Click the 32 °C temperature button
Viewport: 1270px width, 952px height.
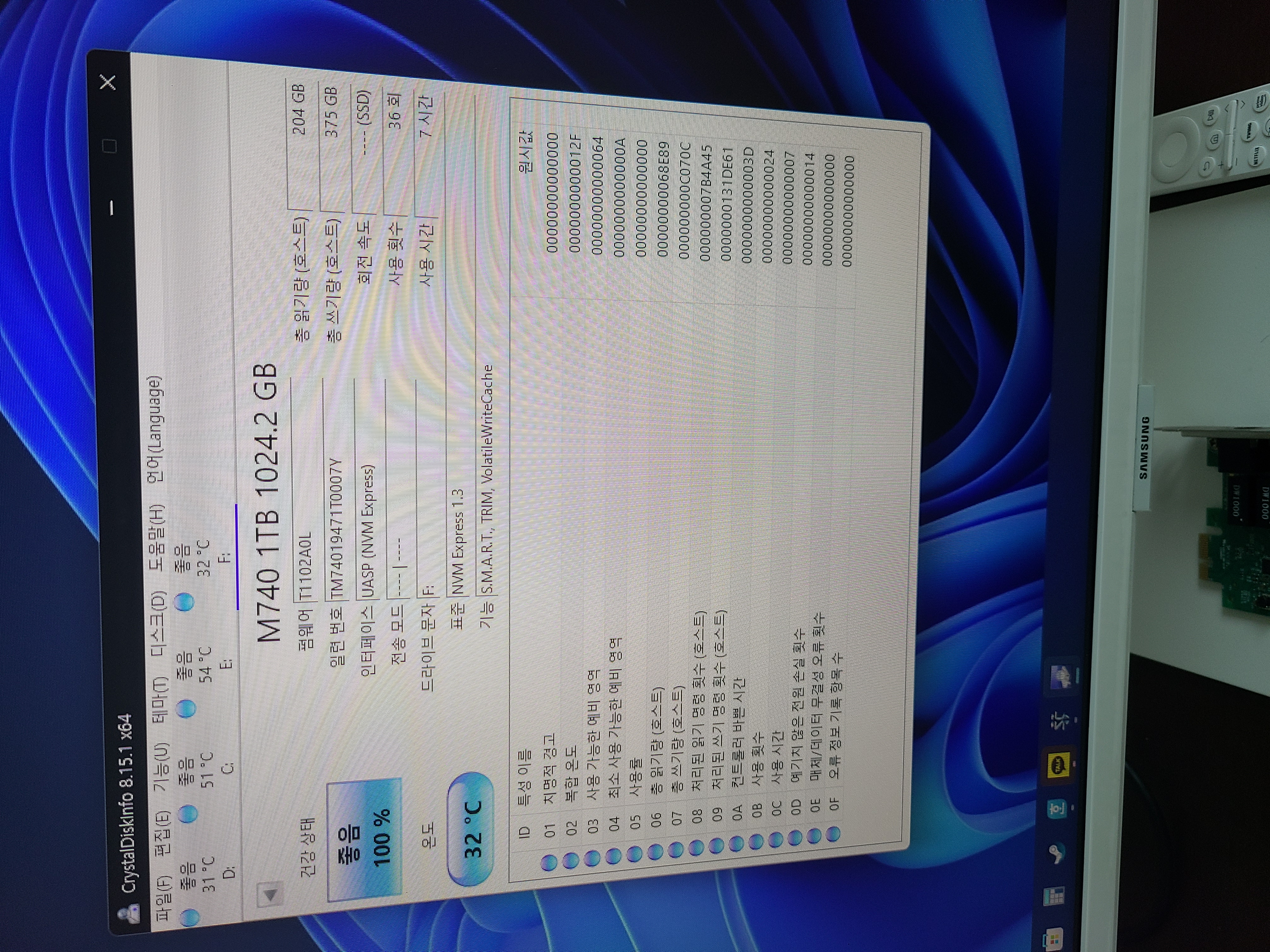coord(472,829)
